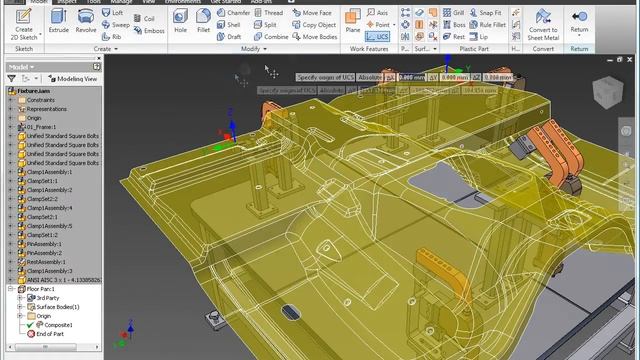Pick the Split tool
Viewport: 640px width, 360px height.
point(265,25)
